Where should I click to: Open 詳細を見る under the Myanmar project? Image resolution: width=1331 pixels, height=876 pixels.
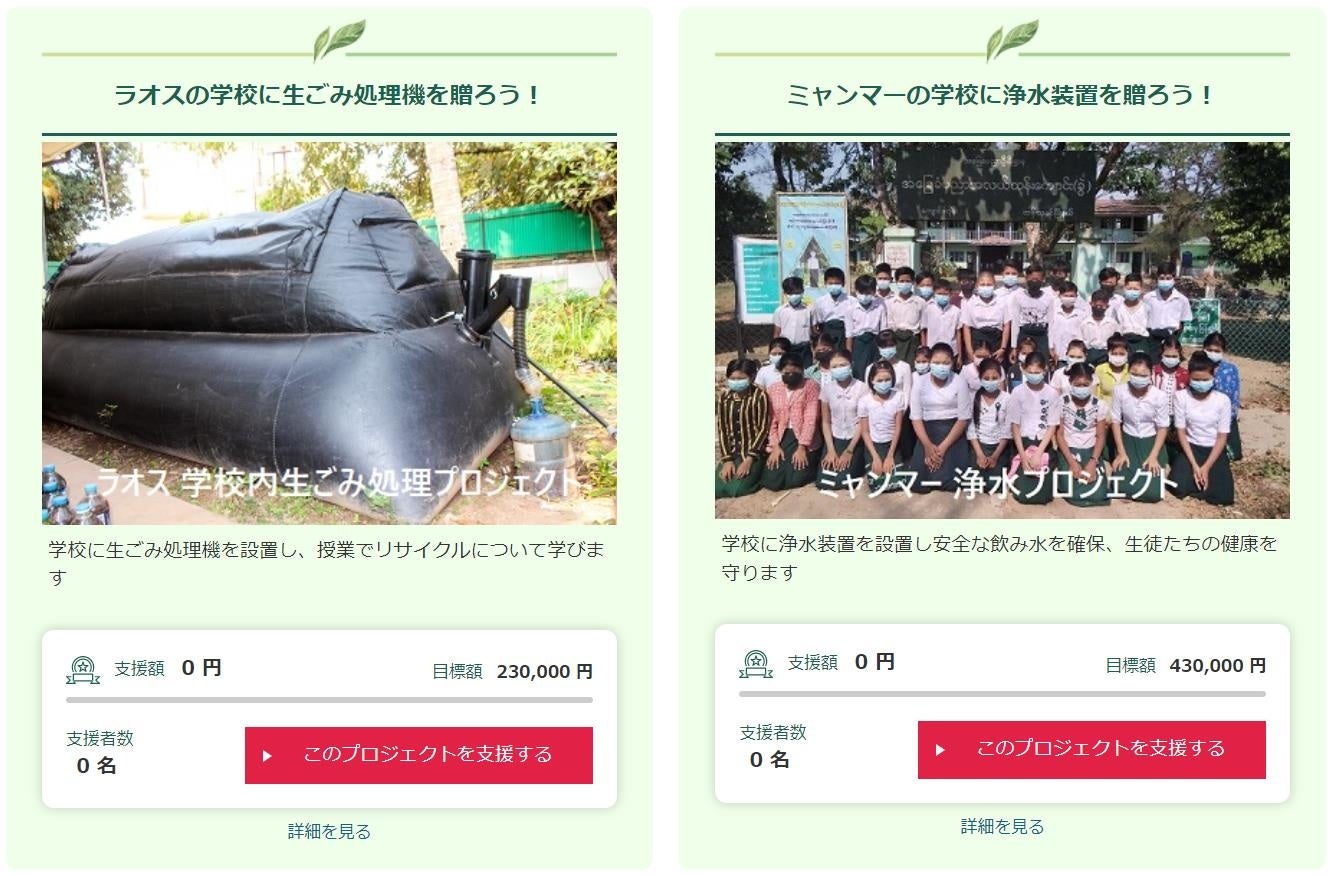(1002, 826)
